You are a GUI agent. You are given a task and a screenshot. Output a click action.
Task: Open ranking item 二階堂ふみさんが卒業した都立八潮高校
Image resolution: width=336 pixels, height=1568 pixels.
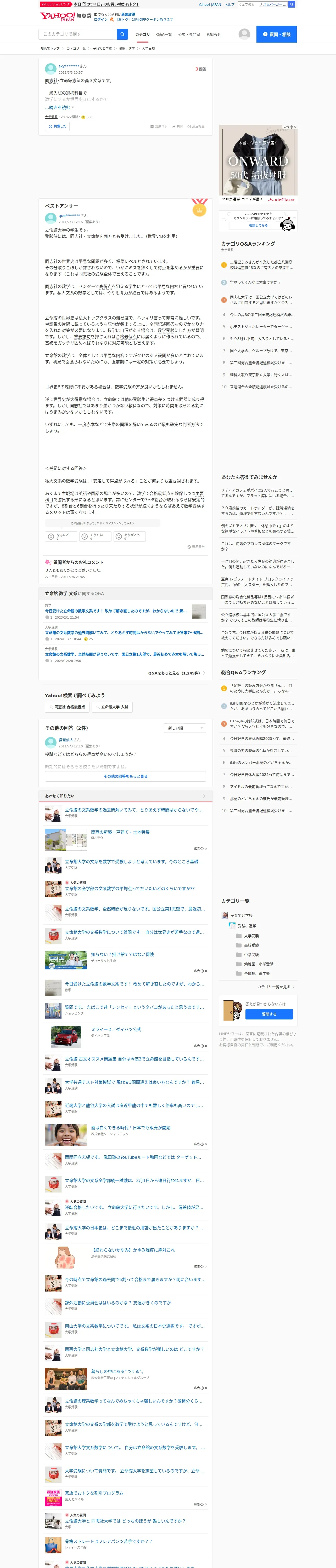262,265
